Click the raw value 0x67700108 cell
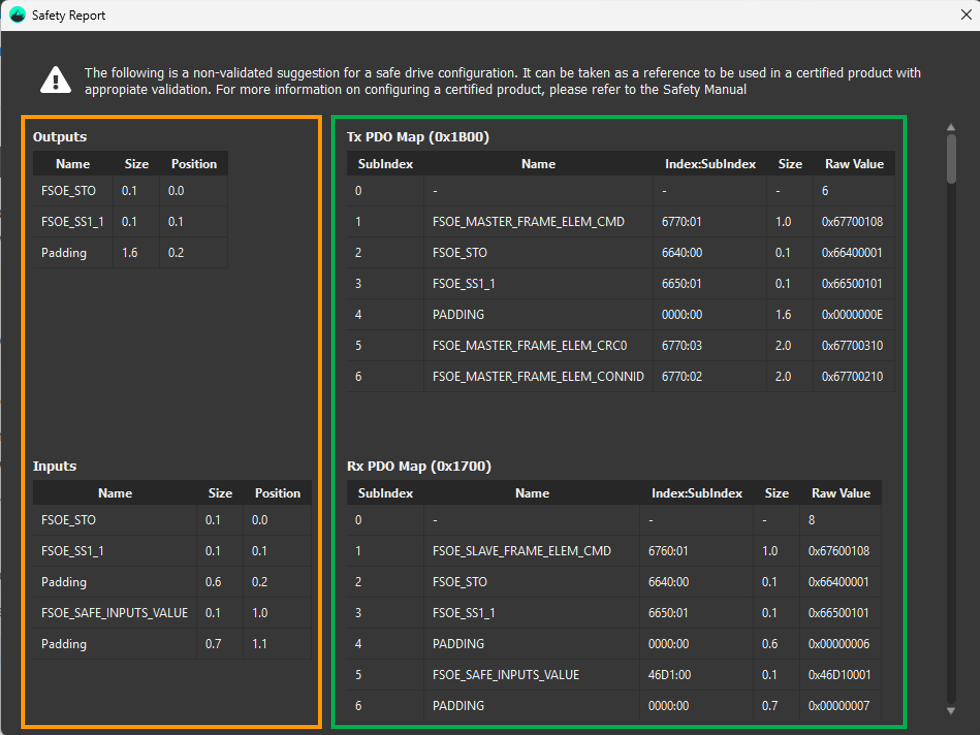The image size is (980, 735). [x=853, y=222]
